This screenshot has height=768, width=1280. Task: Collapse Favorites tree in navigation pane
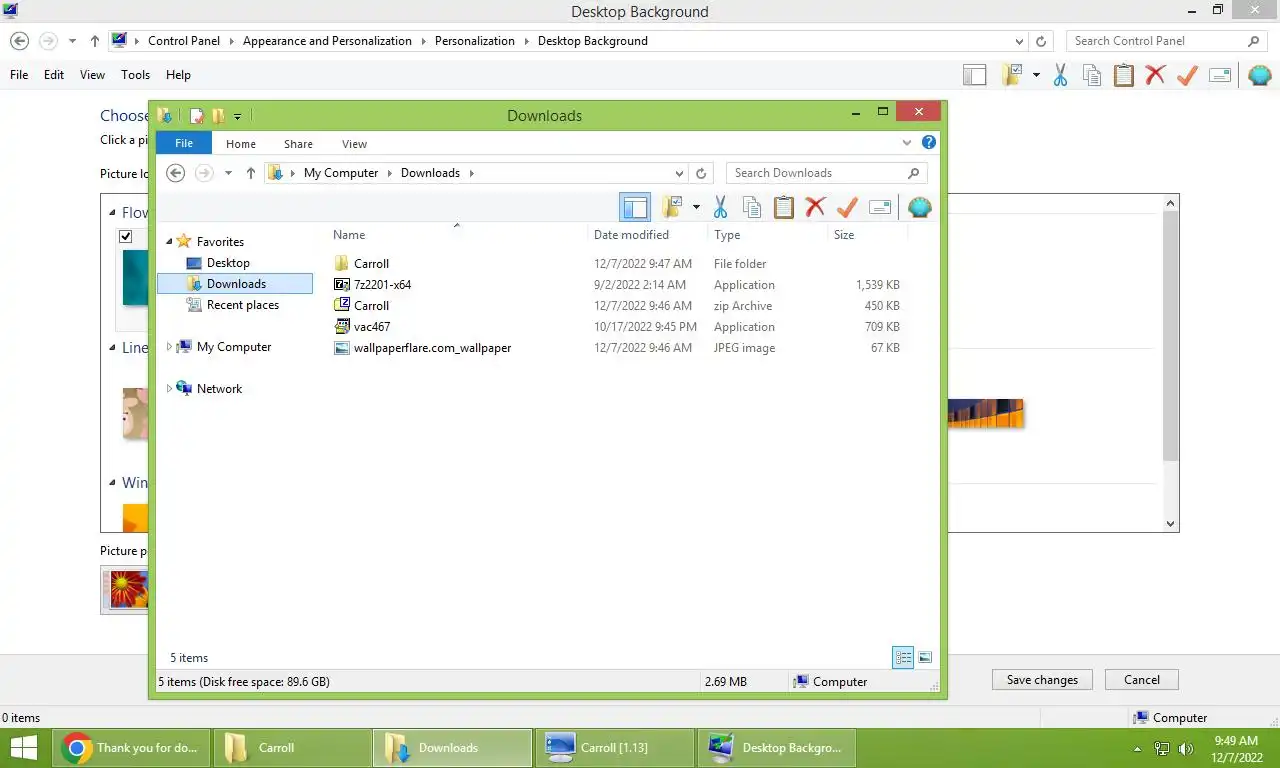(169, 242)
